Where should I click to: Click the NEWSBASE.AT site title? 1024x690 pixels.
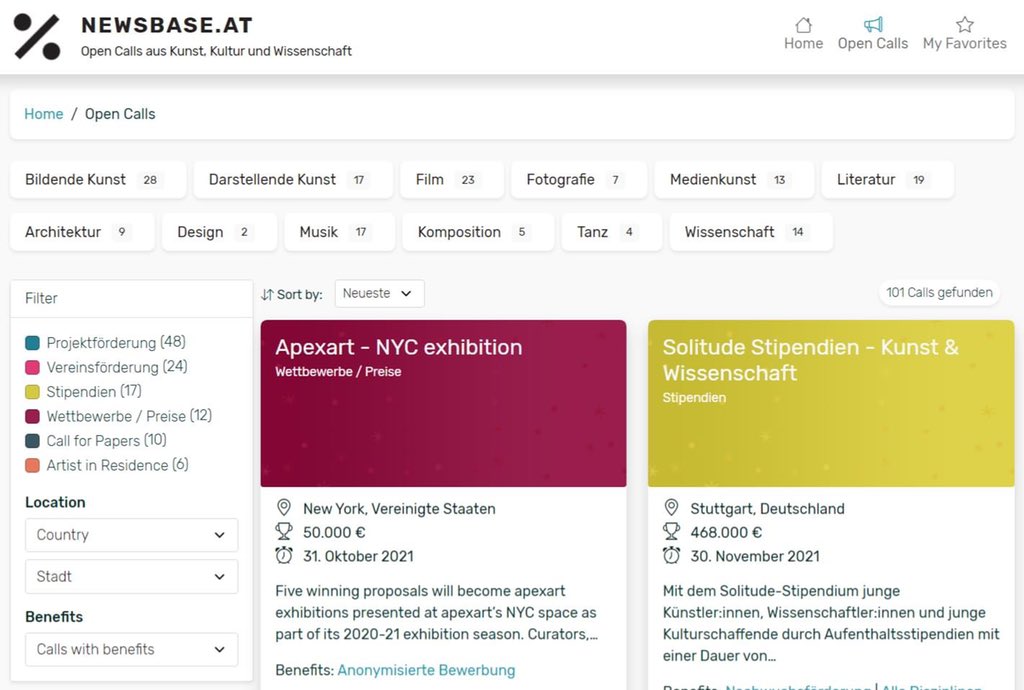click(167, 25)
